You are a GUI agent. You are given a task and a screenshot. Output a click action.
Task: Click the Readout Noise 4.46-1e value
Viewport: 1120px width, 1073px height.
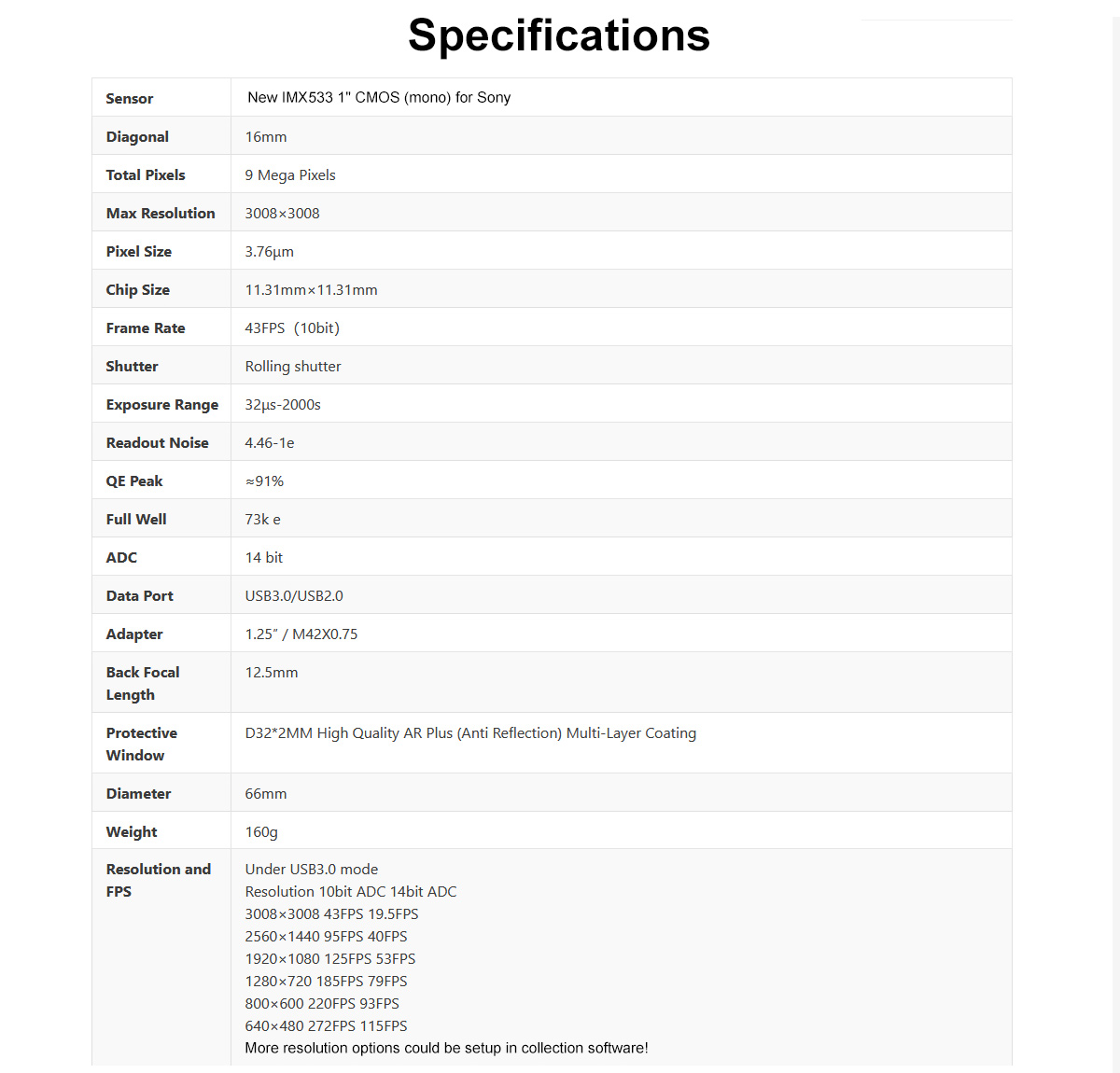pyautogui.click(x=270, y=443)
